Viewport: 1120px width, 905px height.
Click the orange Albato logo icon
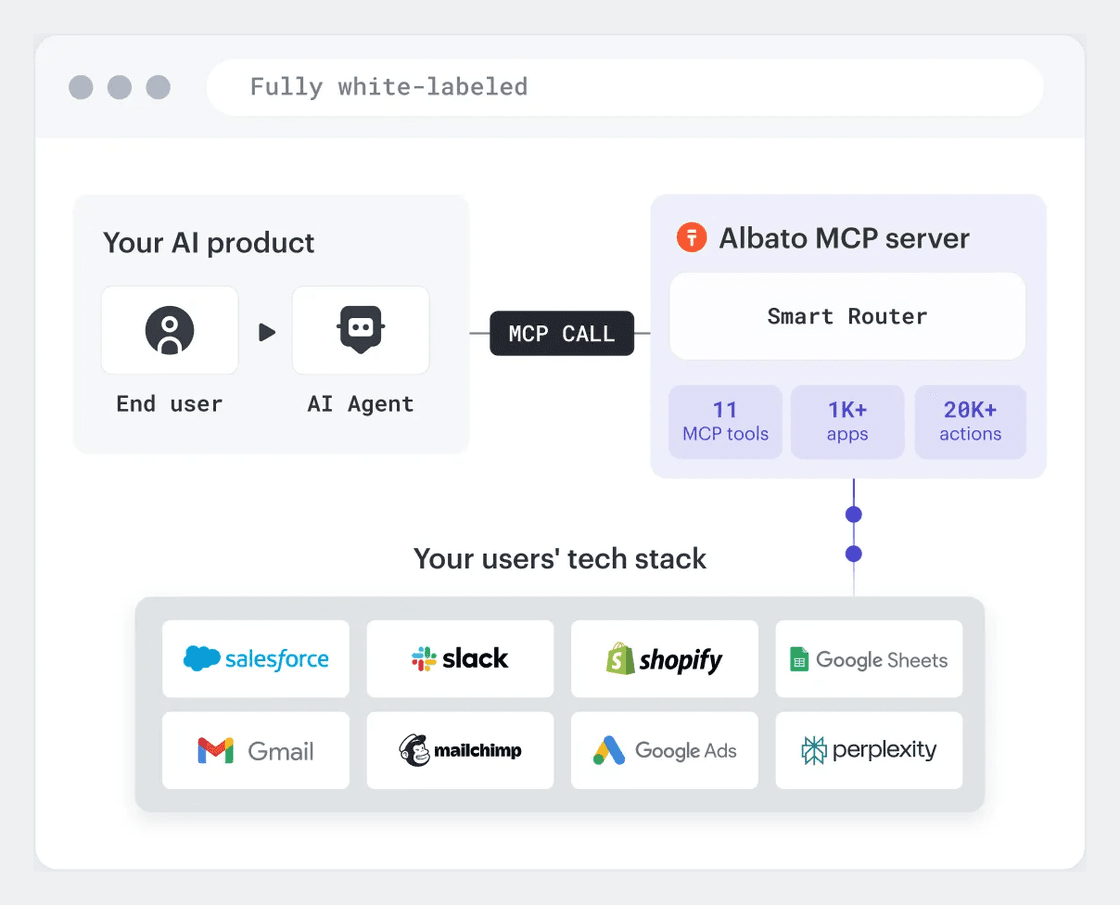point(691,237)
